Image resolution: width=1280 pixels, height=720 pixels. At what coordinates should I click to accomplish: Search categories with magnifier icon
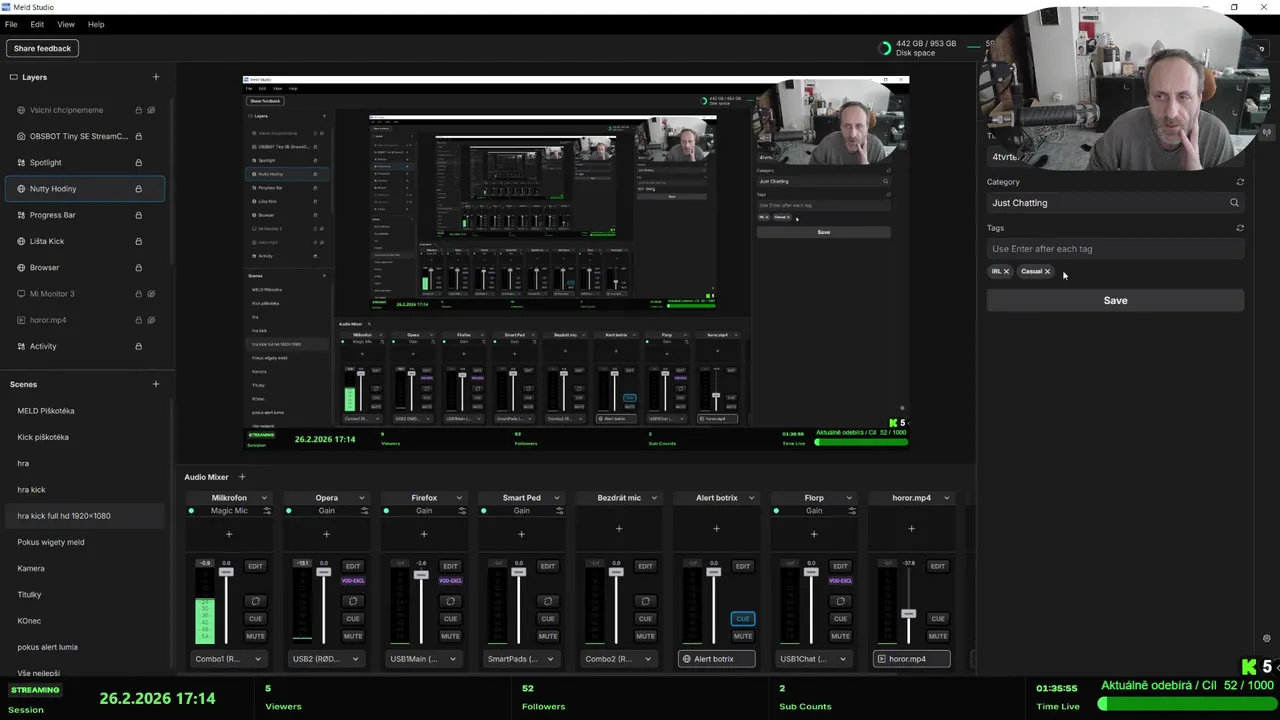1234,203
